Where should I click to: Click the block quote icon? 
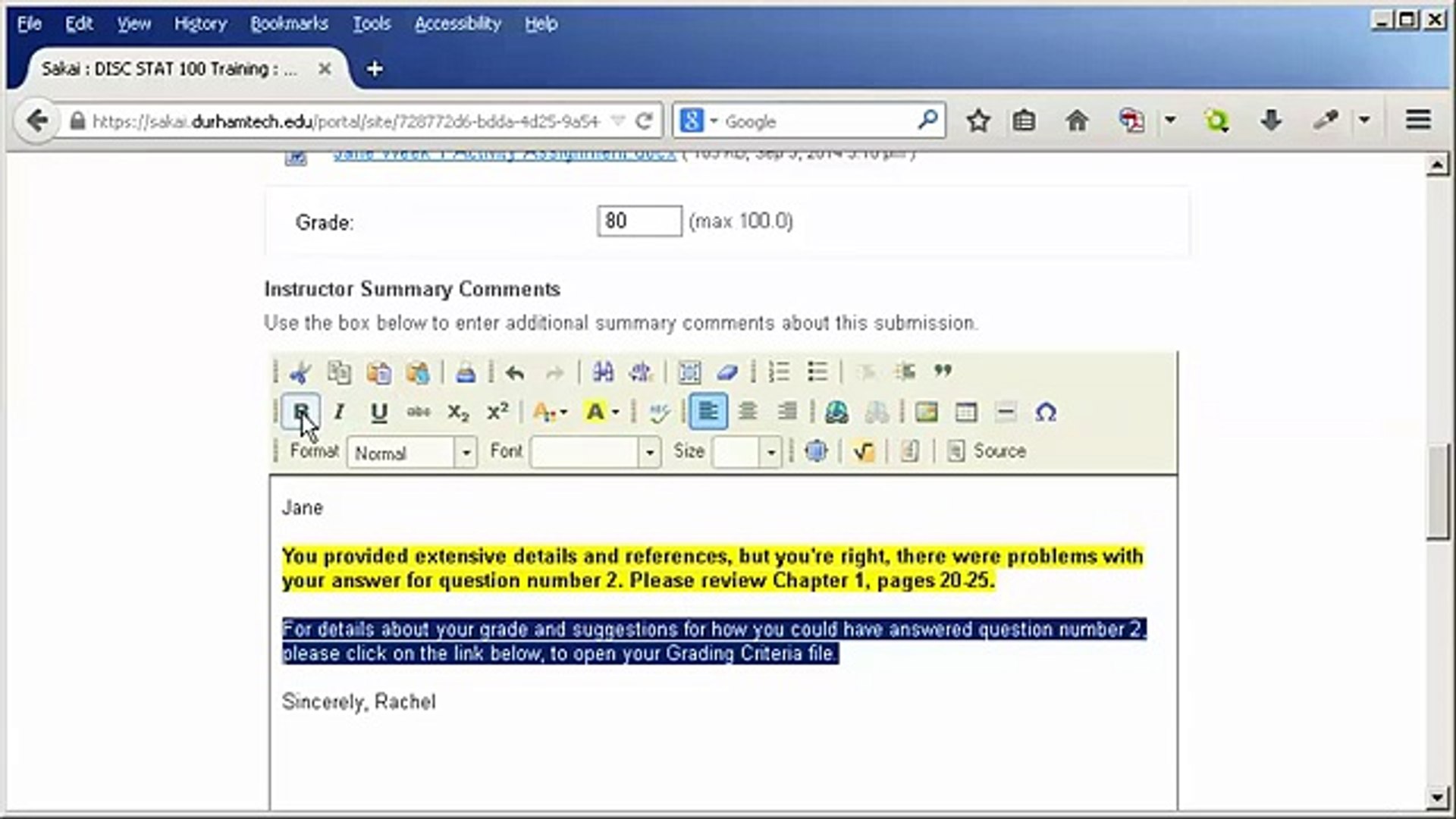(x=943, y=372)
